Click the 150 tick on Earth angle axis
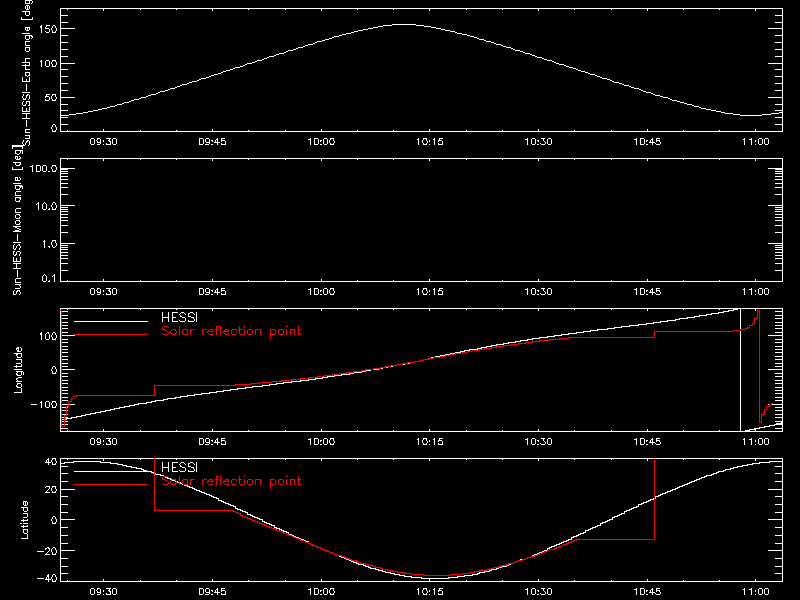The image size is (800, 600). pos(50,29)
